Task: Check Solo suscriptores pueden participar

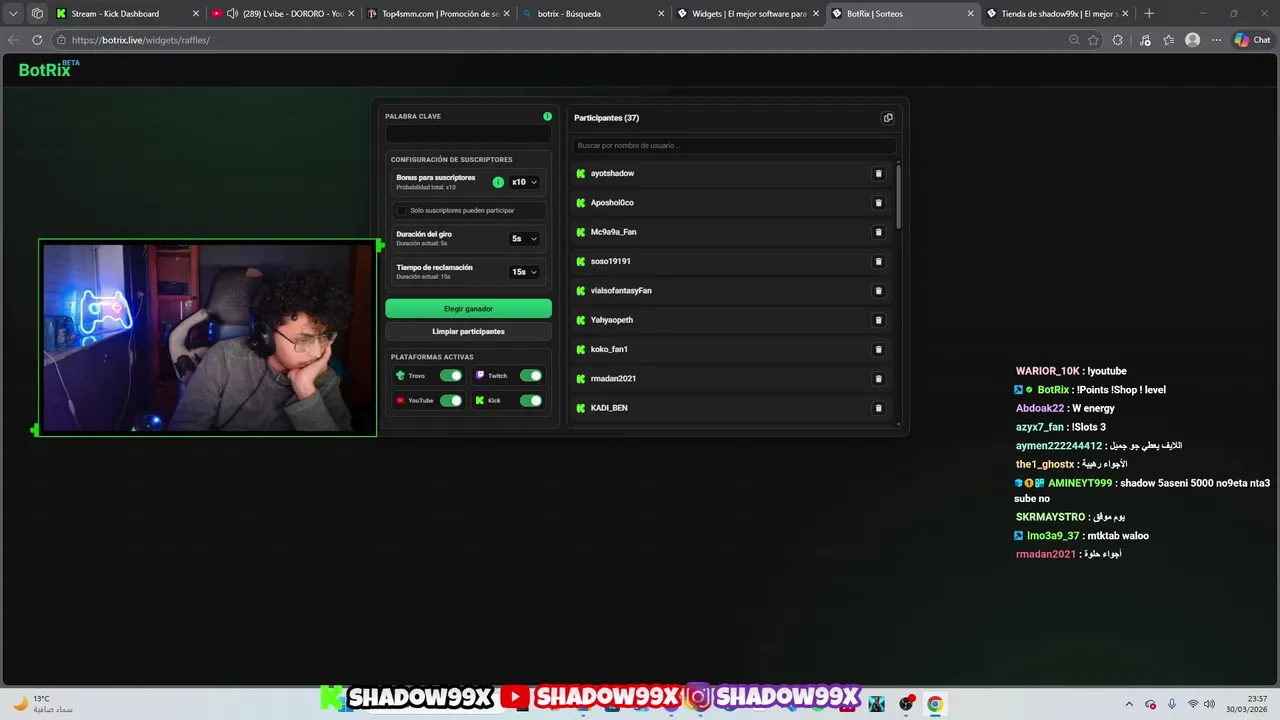Action: point(401,211)
